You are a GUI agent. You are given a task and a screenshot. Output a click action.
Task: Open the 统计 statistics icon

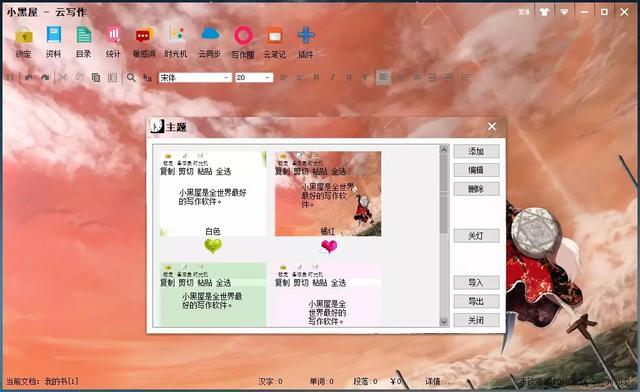pyautogui.click(x=113, y=35)
